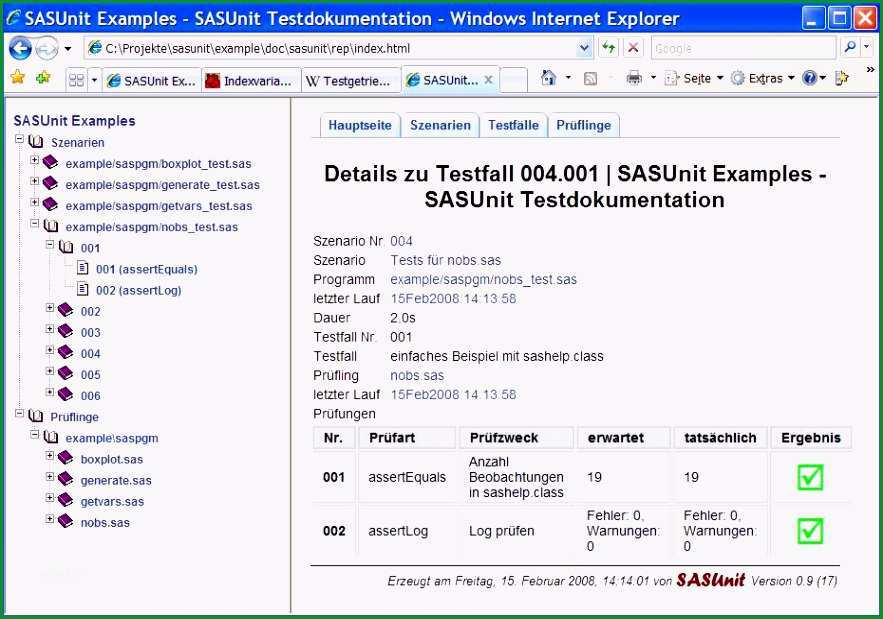Expand the boxplot_test.sas tree node
Viewport: 883px width, 619px height.
[34, 160]
